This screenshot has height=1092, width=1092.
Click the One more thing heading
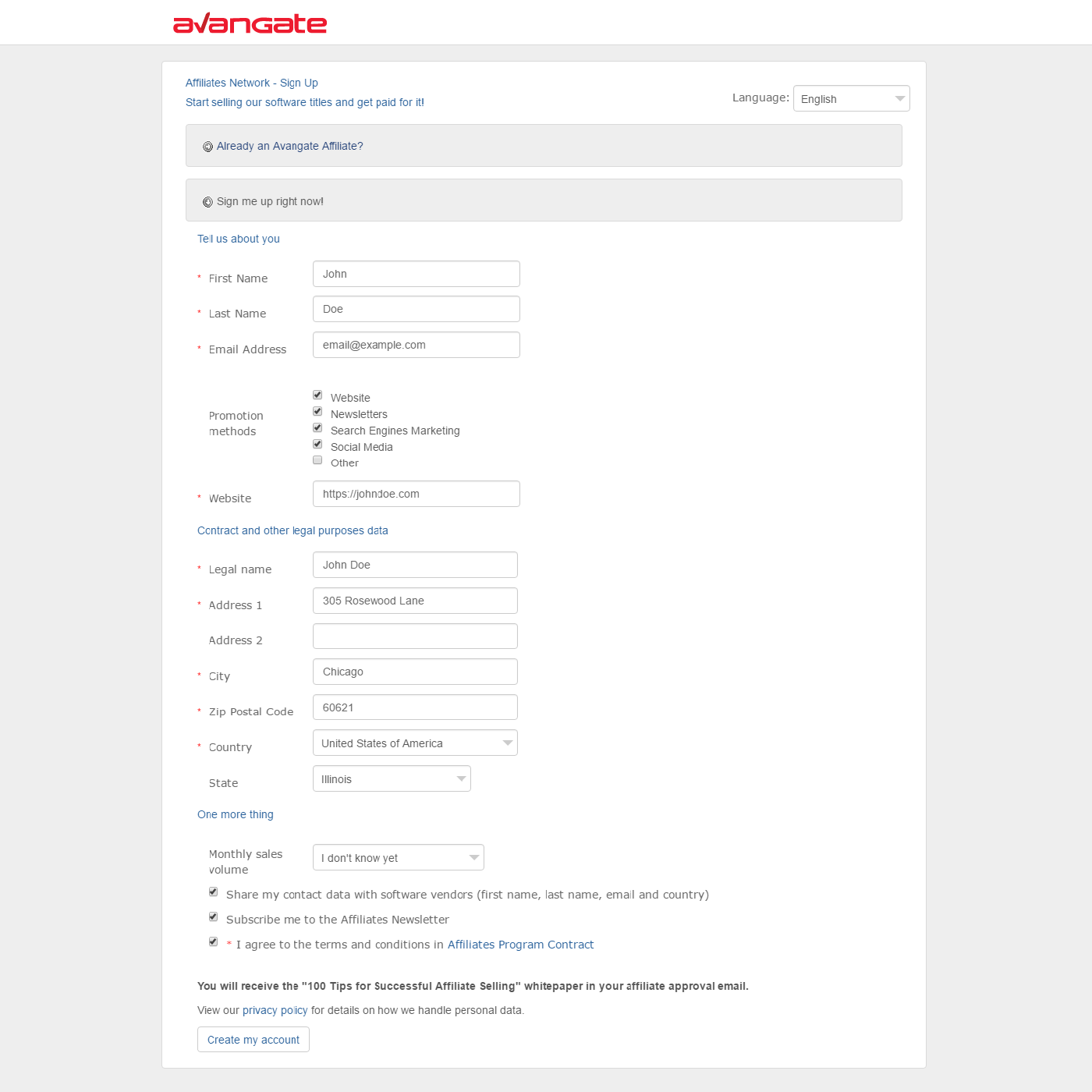click(236, 814)
